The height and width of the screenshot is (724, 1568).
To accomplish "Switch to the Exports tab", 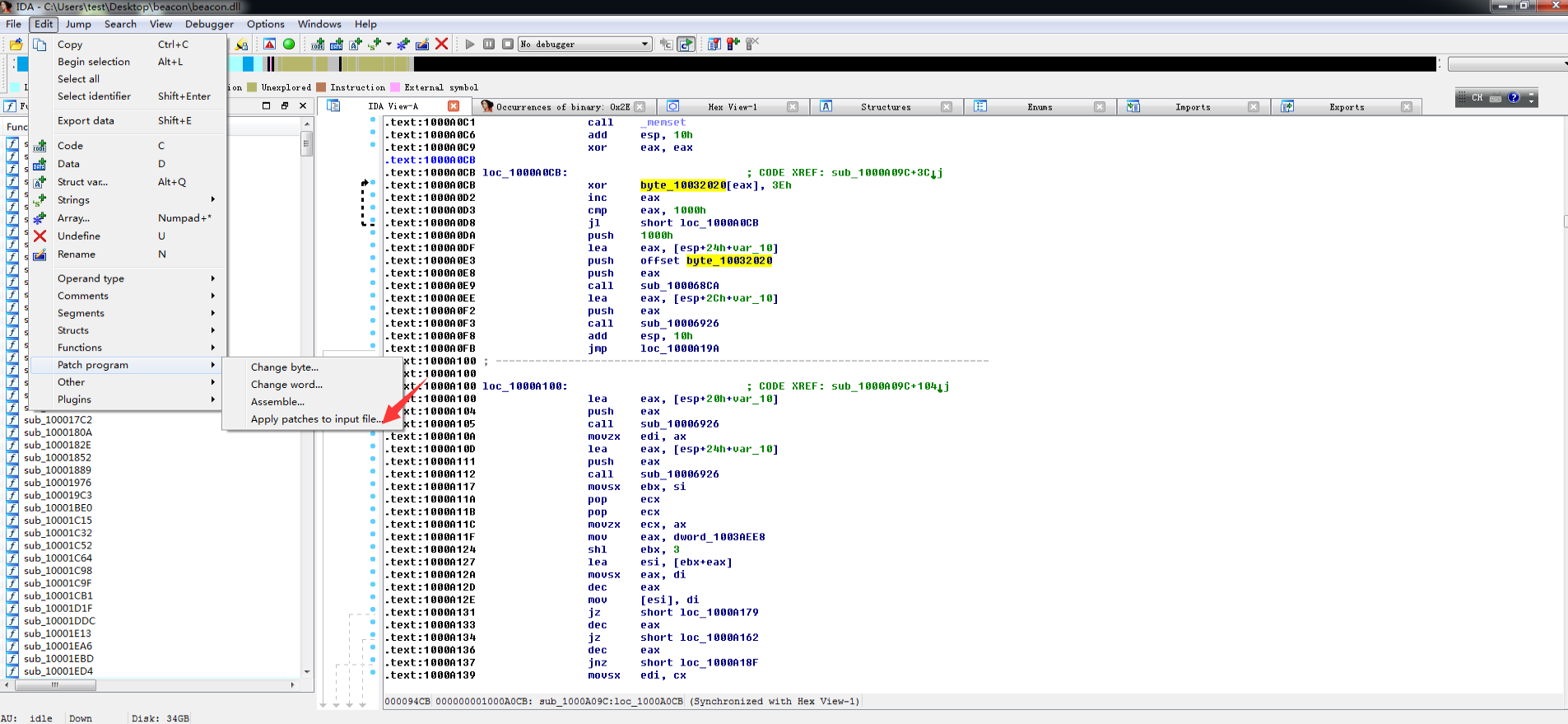I will pyautogui.click(x=1347, y=107).
